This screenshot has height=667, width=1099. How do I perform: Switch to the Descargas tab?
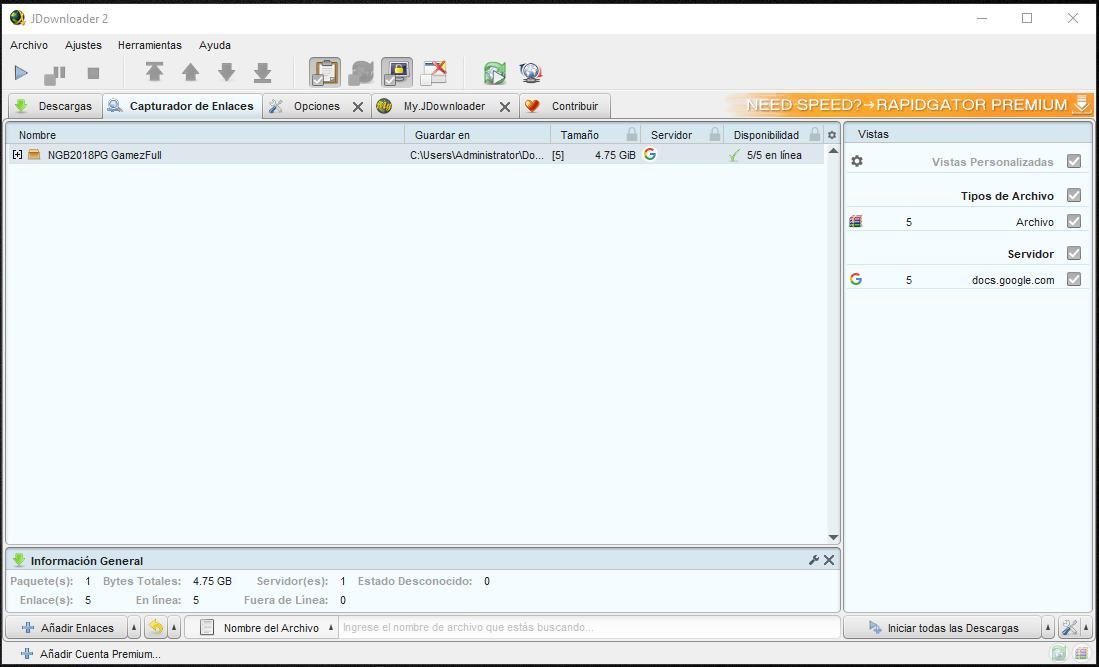click(55, 106)
